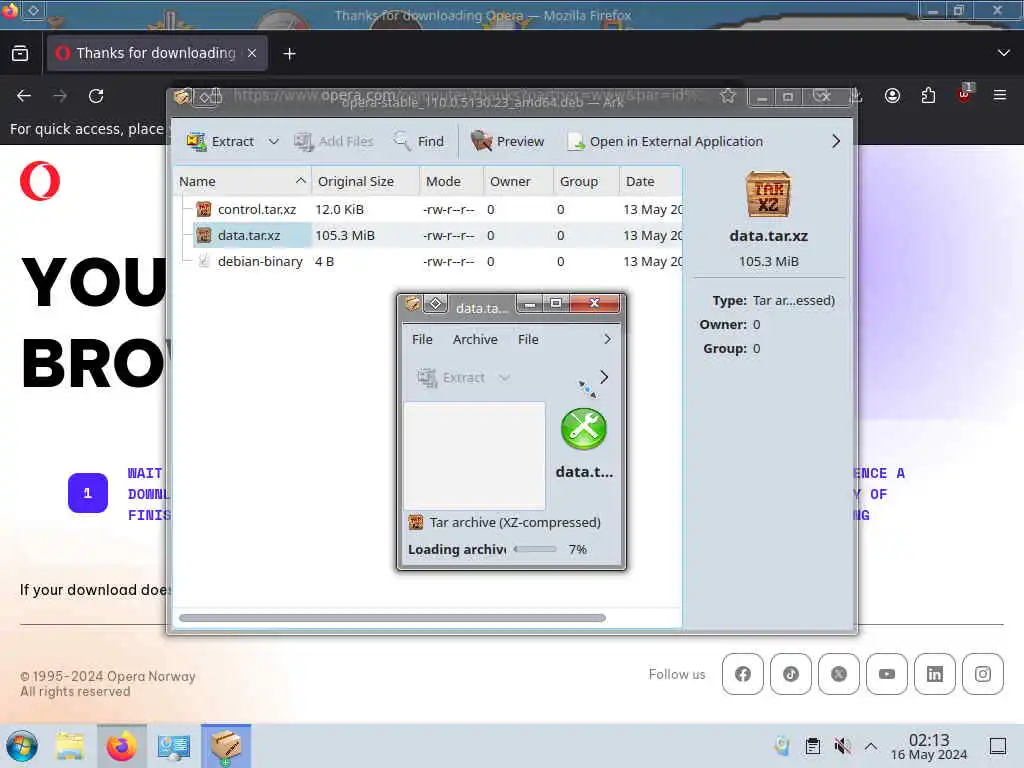This screenshot has width=1024, height=768.
Task: Open Firefox View icon
Action: 20,54
